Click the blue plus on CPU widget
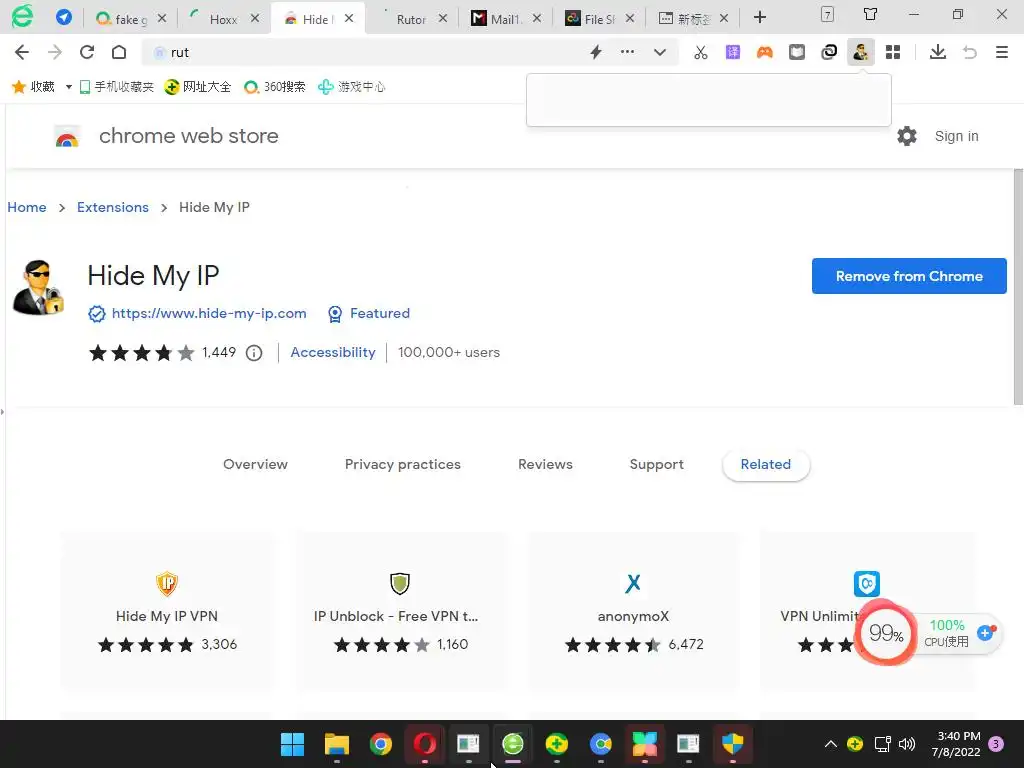1024x768 pixels. pyautogui.click(x=985, y=632)
